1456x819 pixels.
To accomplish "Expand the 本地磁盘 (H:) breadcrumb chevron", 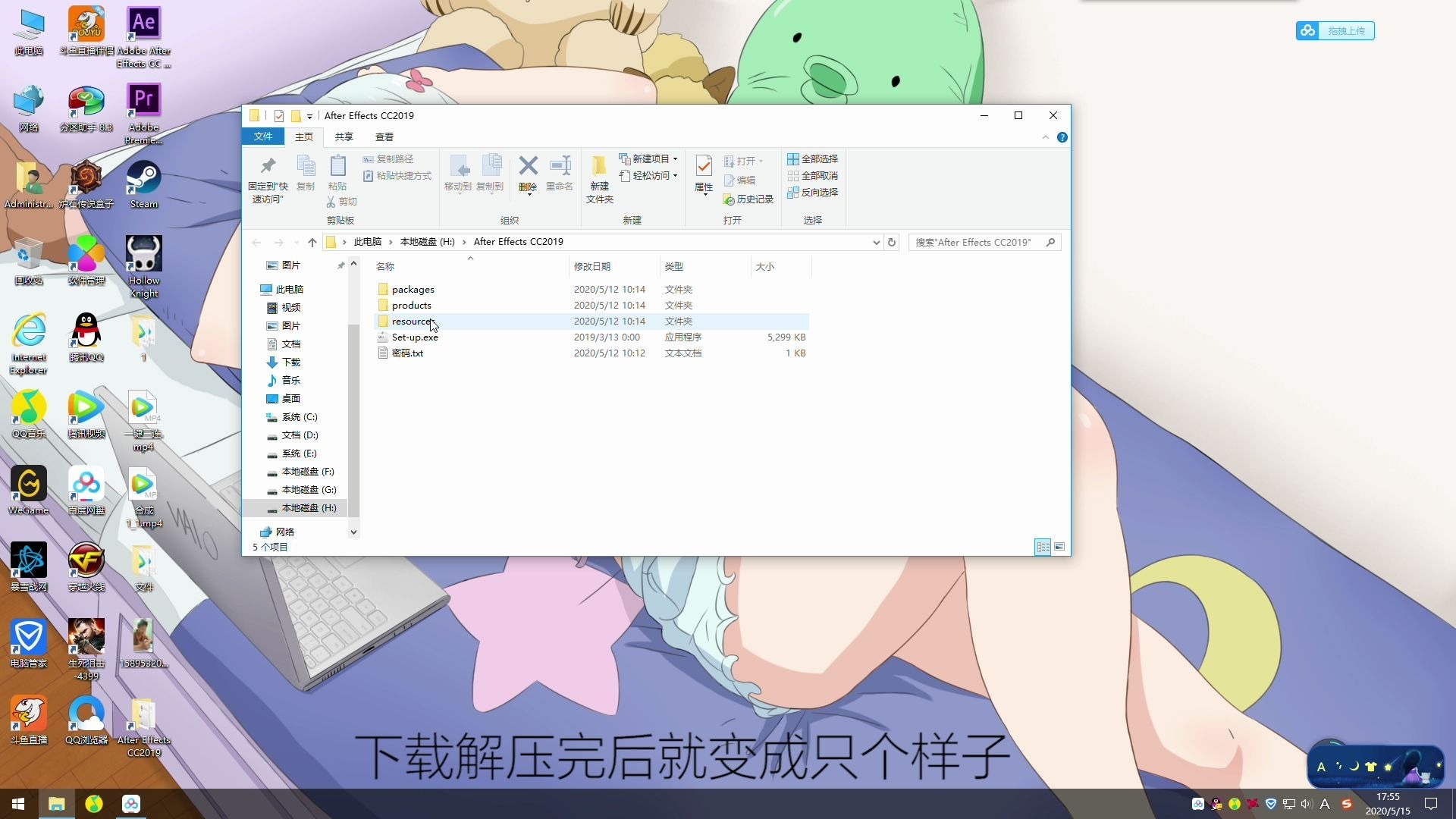I will [464, 243].
